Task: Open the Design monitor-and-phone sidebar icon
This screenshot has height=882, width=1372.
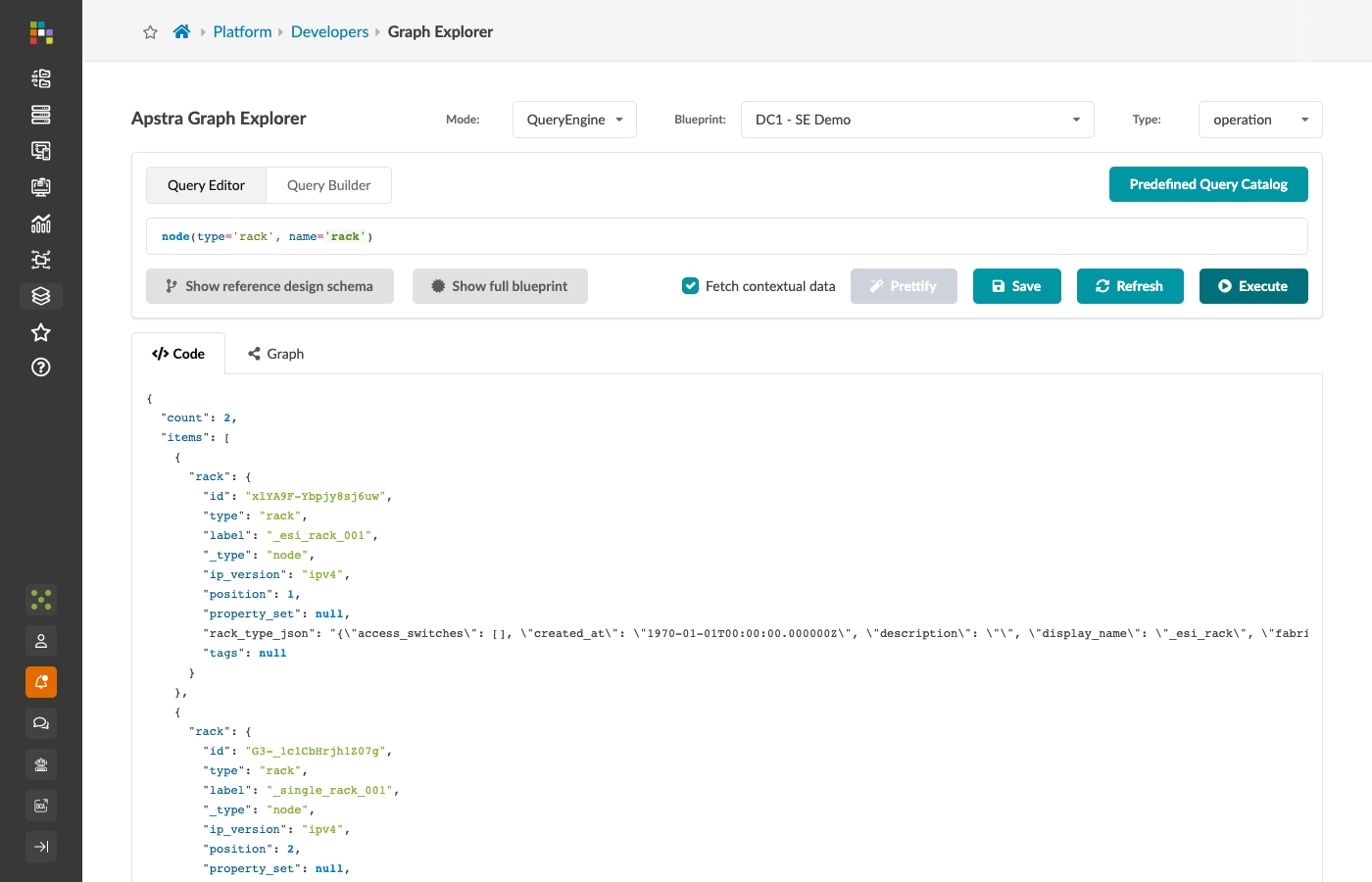Action: pos(41,151)
